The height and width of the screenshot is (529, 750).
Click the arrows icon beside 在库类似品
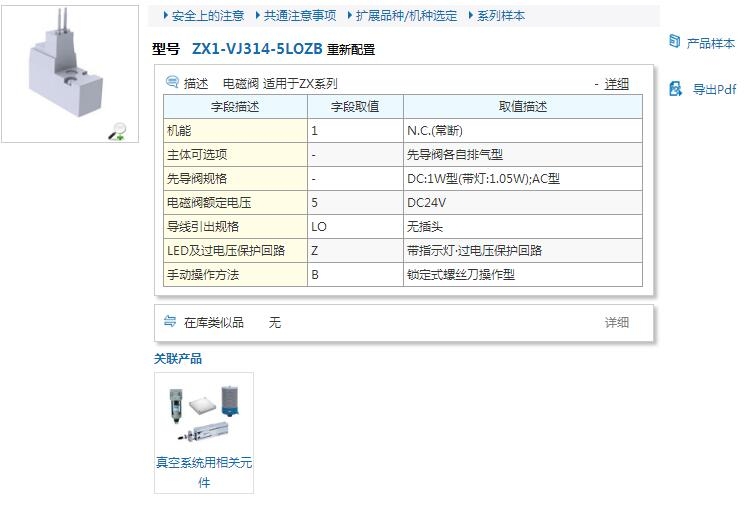(x=170, y=322)
